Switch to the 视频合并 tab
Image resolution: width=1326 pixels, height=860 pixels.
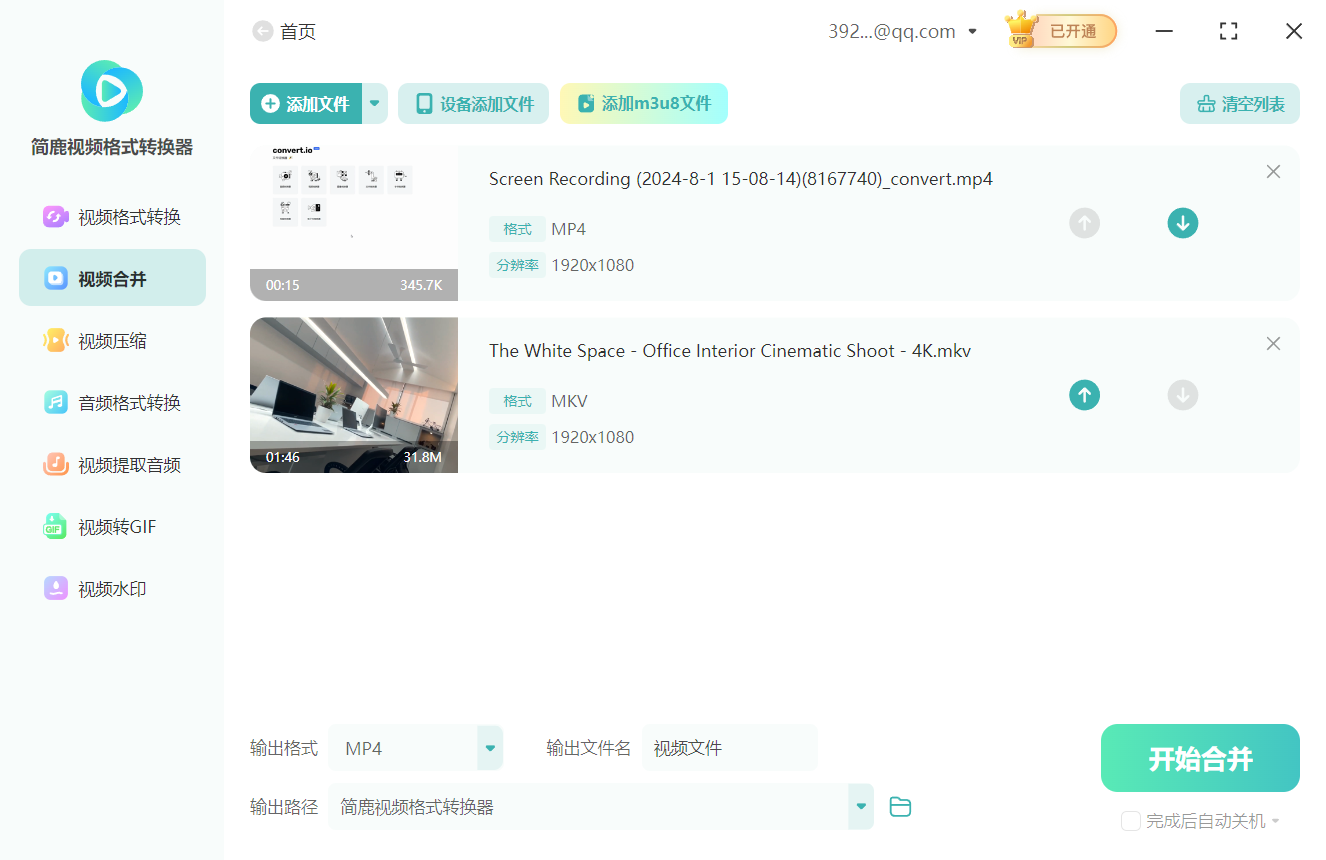pyautogui.click(x=111, y=277)
